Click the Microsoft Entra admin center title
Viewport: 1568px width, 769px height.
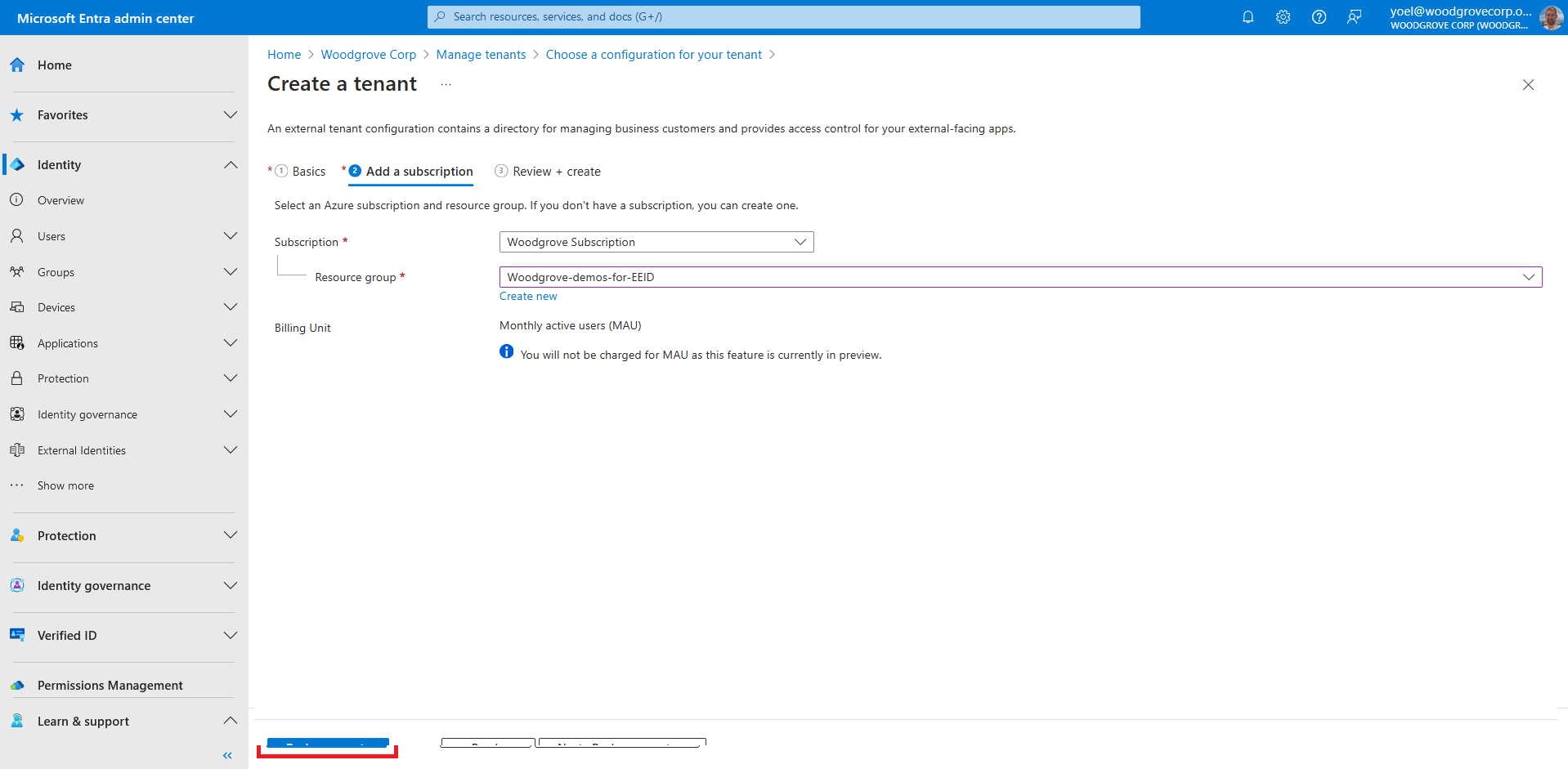click(105, 18)
